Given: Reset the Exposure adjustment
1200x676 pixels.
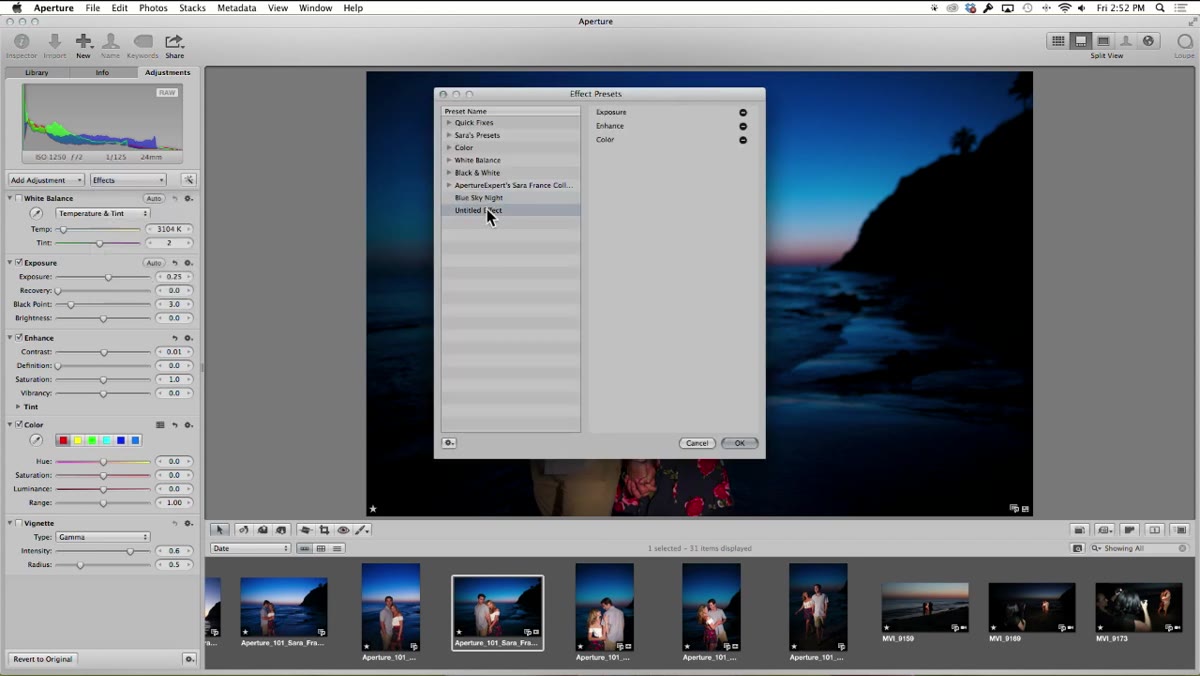Looking at the screenshot, I should click(x=175, y=263).
